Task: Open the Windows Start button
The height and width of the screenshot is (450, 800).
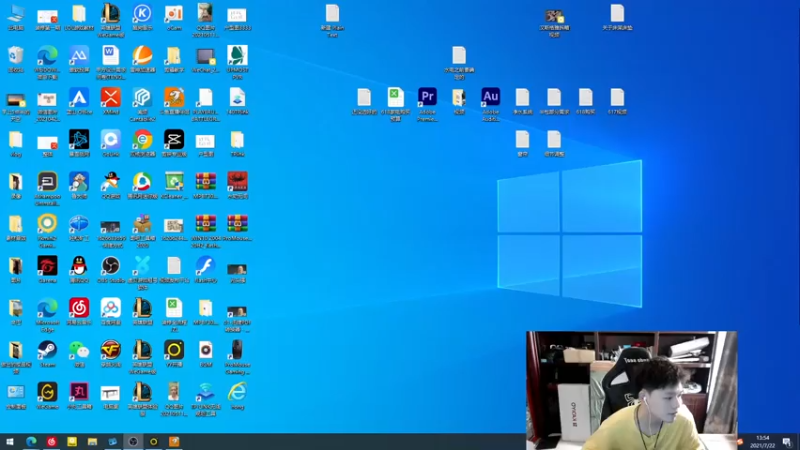Action: point(10,442)
